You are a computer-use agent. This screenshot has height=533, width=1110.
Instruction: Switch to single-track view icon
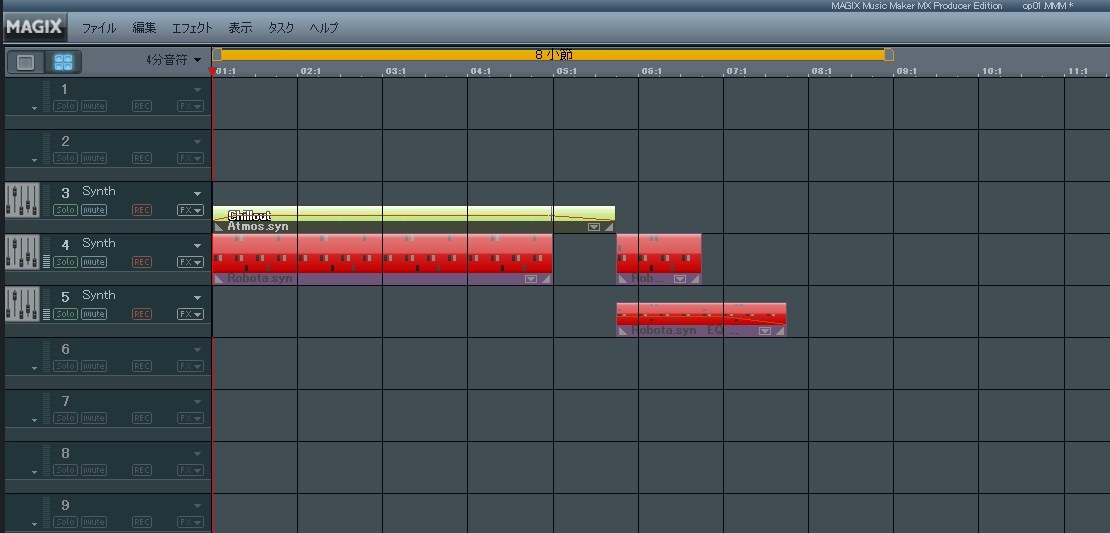click(x=26, y=62)
